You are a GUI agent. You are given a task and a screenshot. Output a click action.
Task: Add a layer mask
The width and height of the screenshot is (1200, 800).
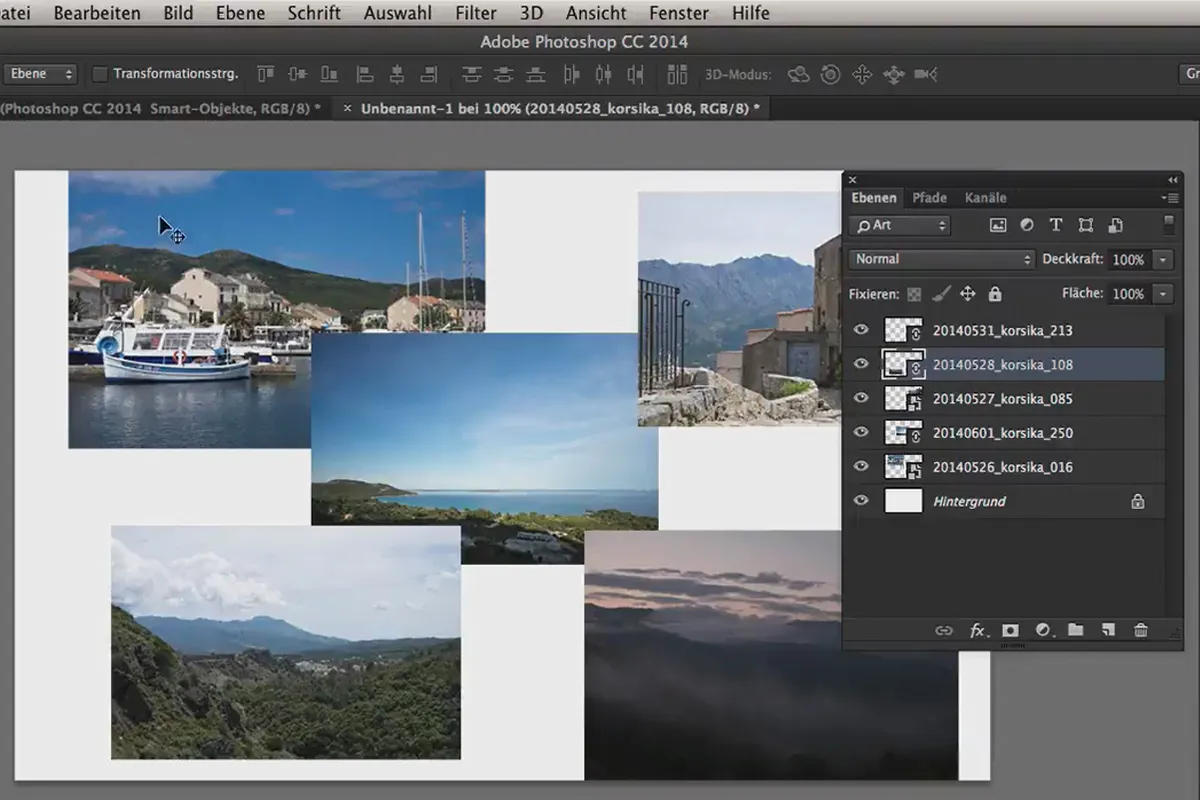pos(1011,630)
